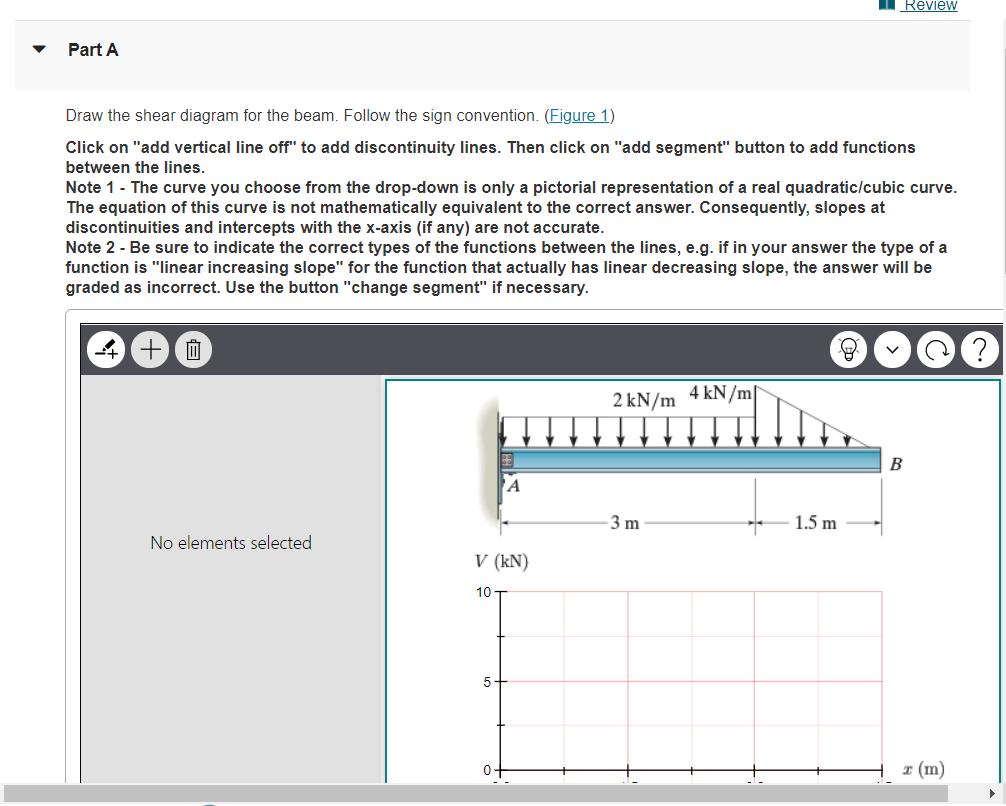Click the trash icon to delete elements
This screenshot has width=1006, height=806.
[193, 349]
